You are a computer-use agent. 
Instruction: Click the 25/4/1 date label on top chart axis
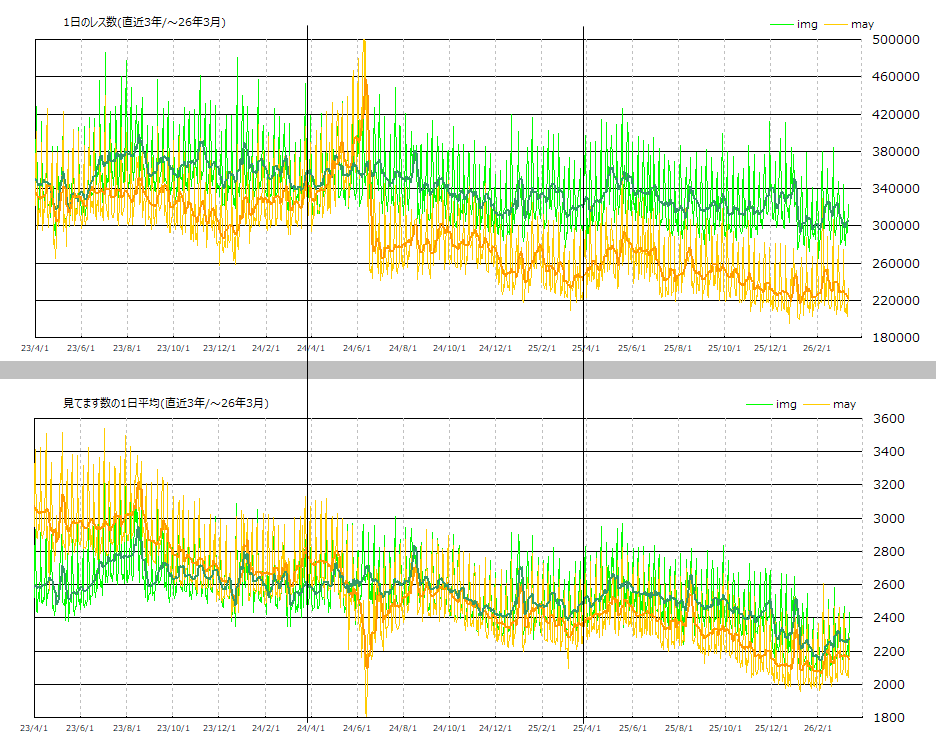coord(585,349)
